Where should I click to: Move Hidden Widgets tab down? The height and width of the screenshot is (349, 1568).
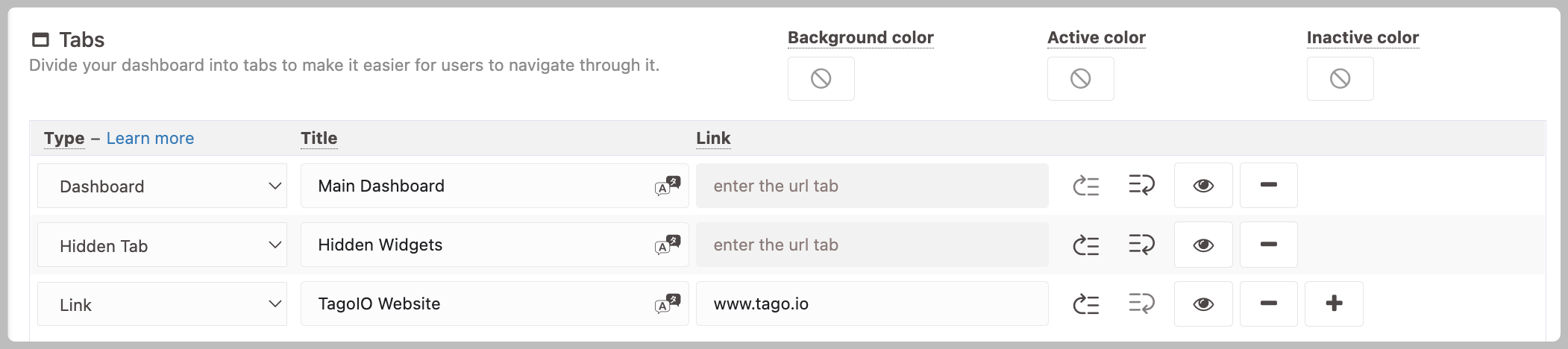point(1141,243)
